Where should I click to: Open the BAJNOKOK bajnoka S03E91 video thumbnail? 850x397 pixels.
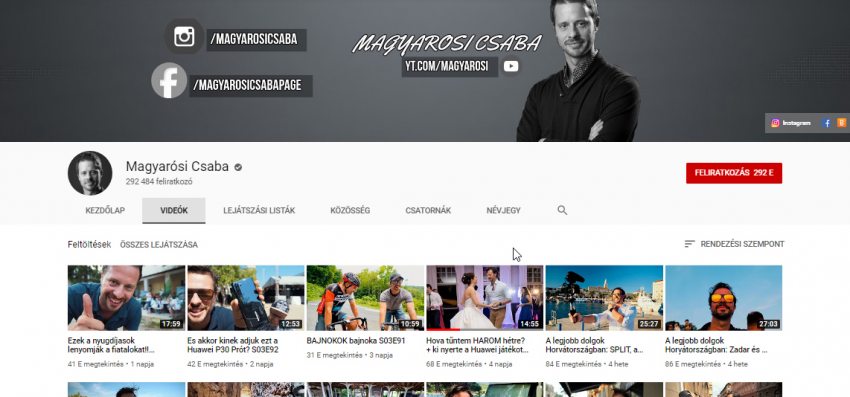point(365,298)
